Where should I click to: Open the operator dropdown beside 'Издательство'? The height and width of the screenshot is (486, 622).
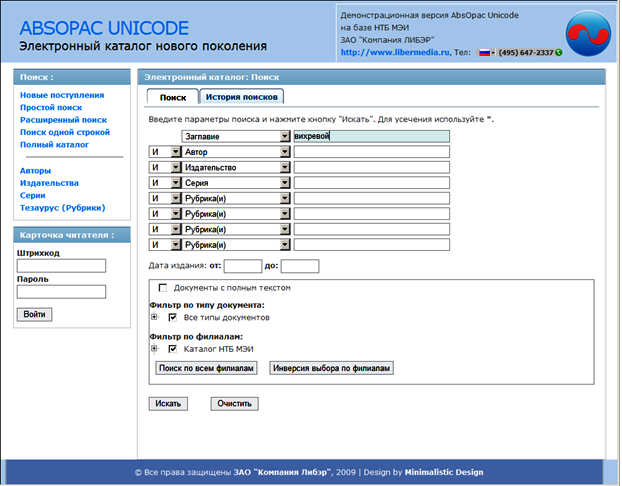(x=176, y=167)
